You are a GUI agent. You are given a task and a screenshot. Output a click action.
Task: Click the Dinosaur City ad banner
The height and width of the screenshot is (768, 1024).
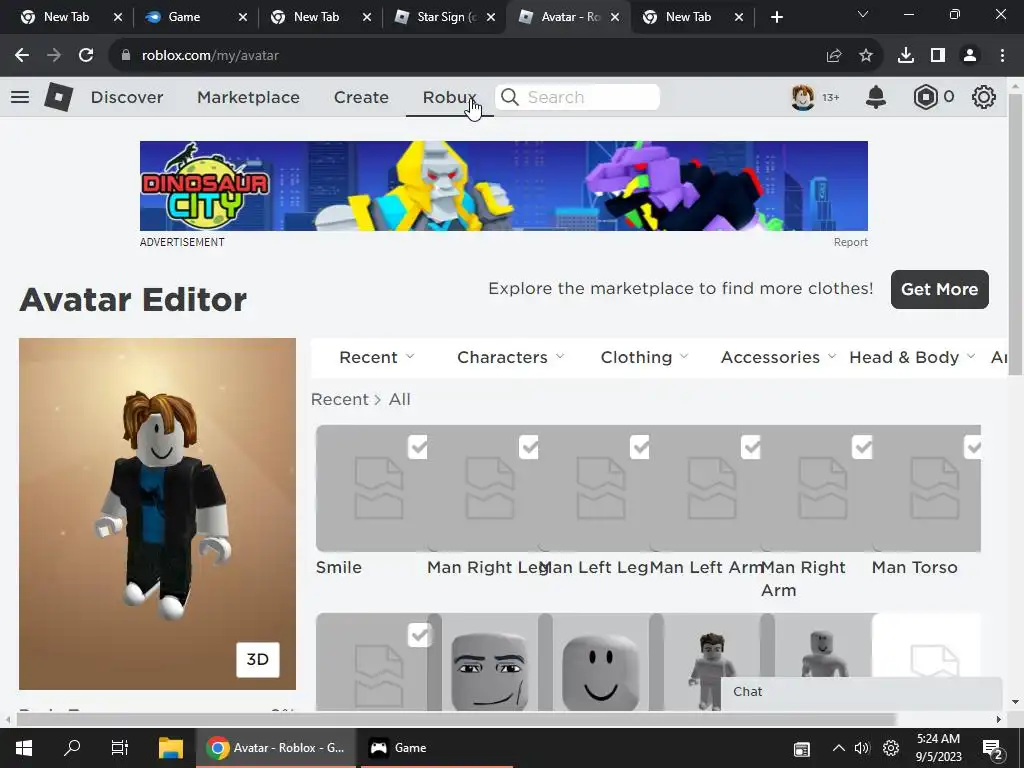coord(504,185)
